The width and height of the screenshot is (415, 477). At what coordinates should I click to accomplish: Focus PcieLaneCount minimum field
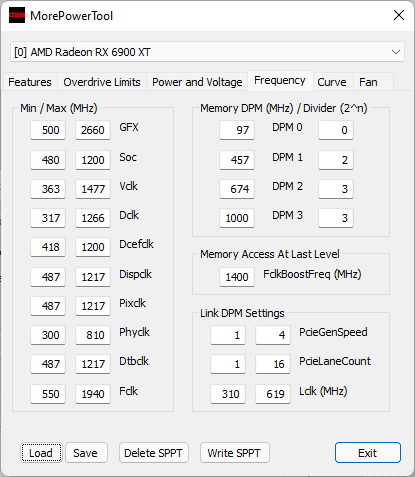[x=228, y=364]
